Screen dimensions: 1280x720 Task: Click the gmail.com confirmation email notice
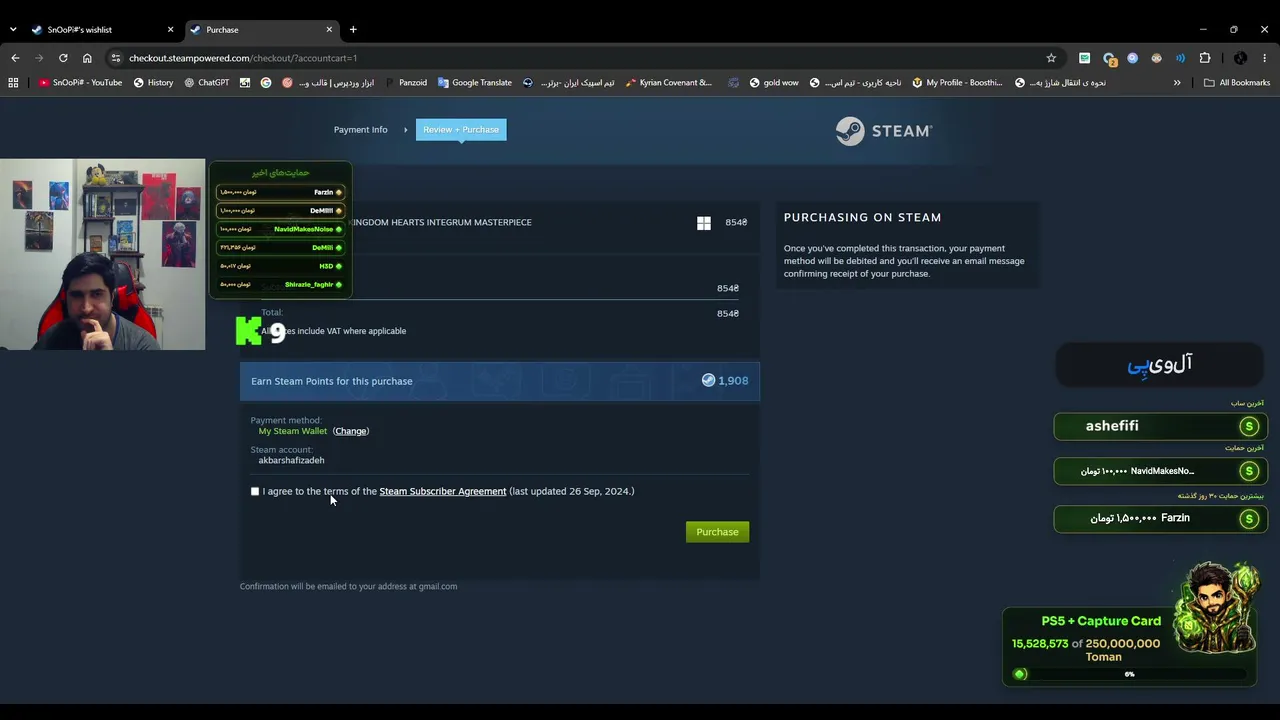(x=348, y=587)
